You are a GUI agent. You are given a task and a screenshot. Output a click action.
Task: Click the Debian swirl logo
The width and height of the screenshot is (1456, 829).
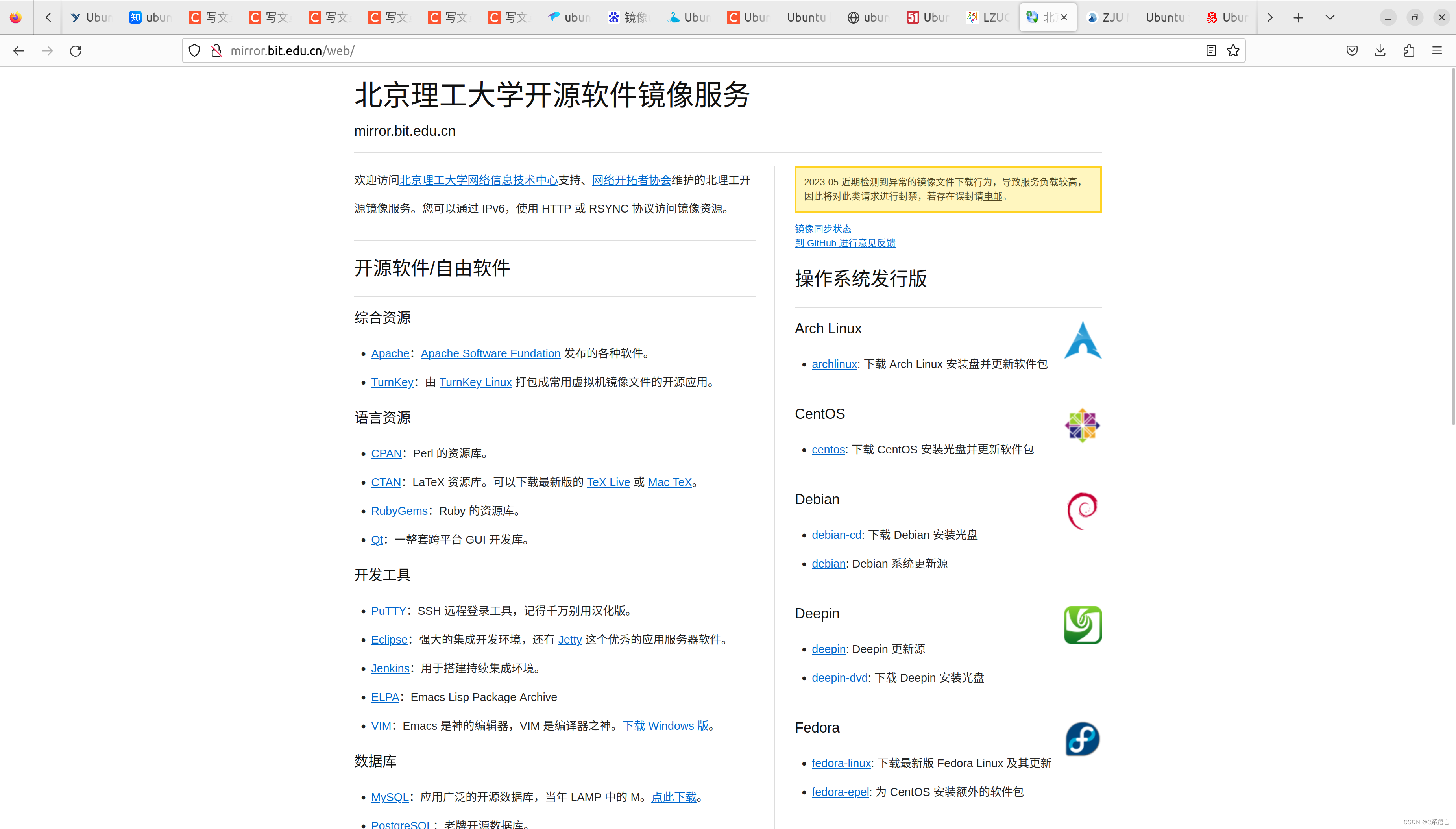(x=1083, y=511)
